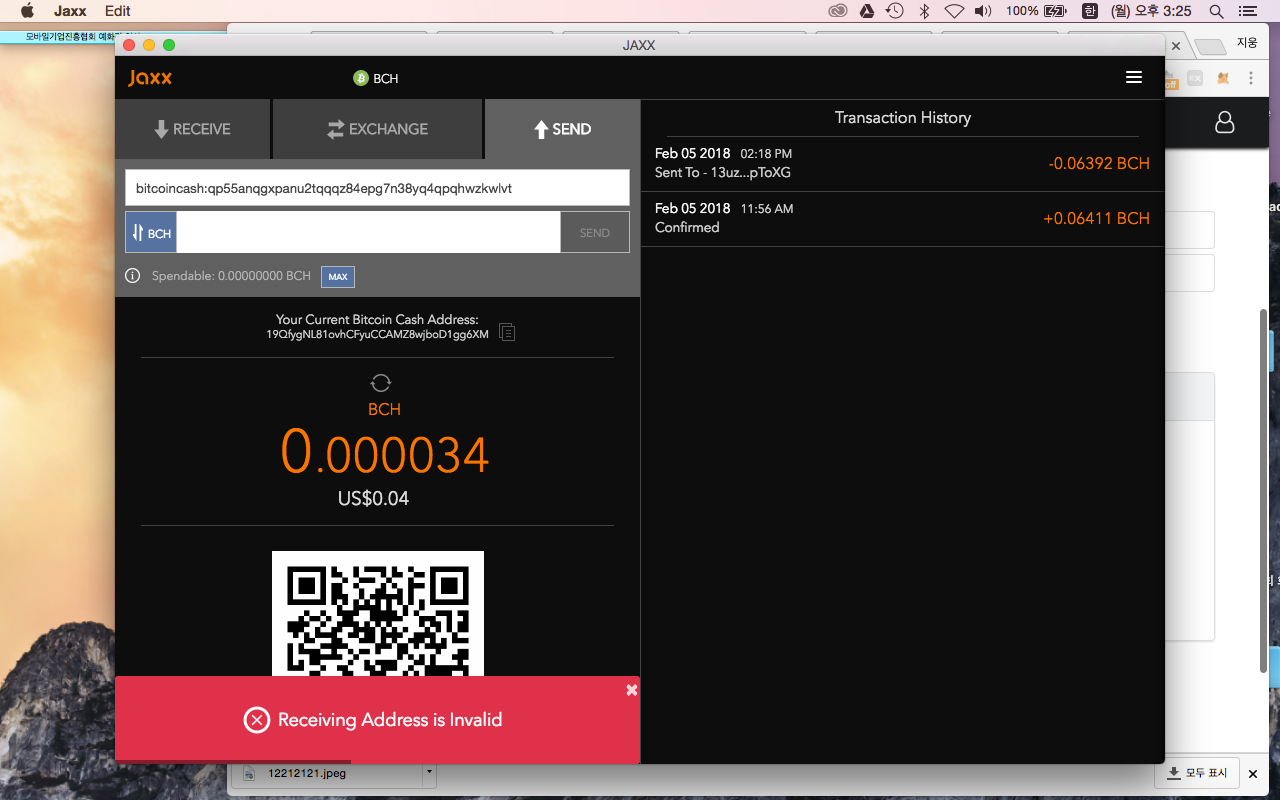Click the MetaMask fox extension in Chrome
The height and width of the screenshot is (800, 1280).
(1223, 78)
